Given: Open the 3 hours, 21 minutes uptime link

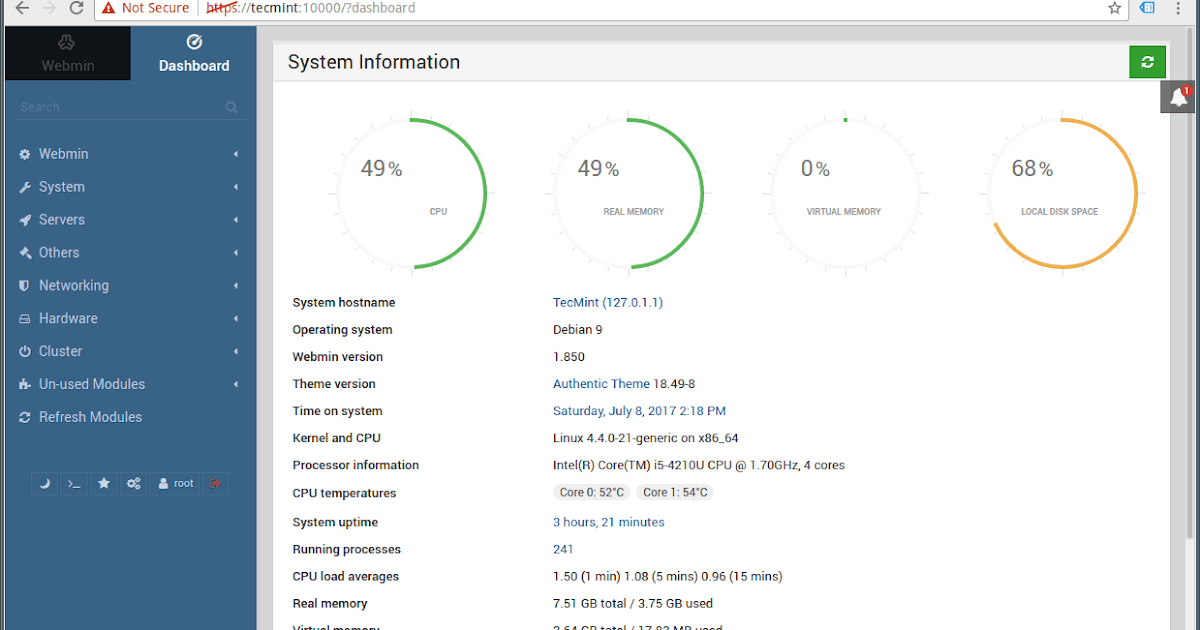Looking at the screenshot, I should click(608, 522).
